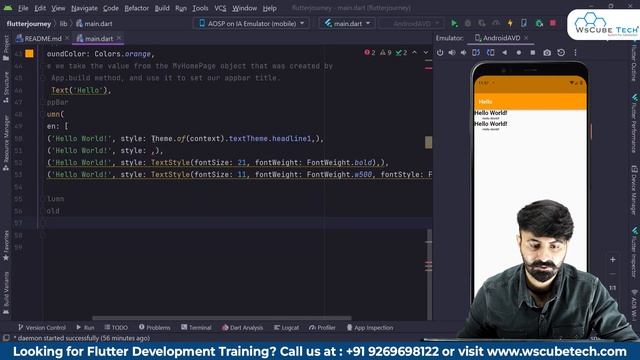
Task: Click the lib breadcrumb folder
Action: tap(63, 24)
